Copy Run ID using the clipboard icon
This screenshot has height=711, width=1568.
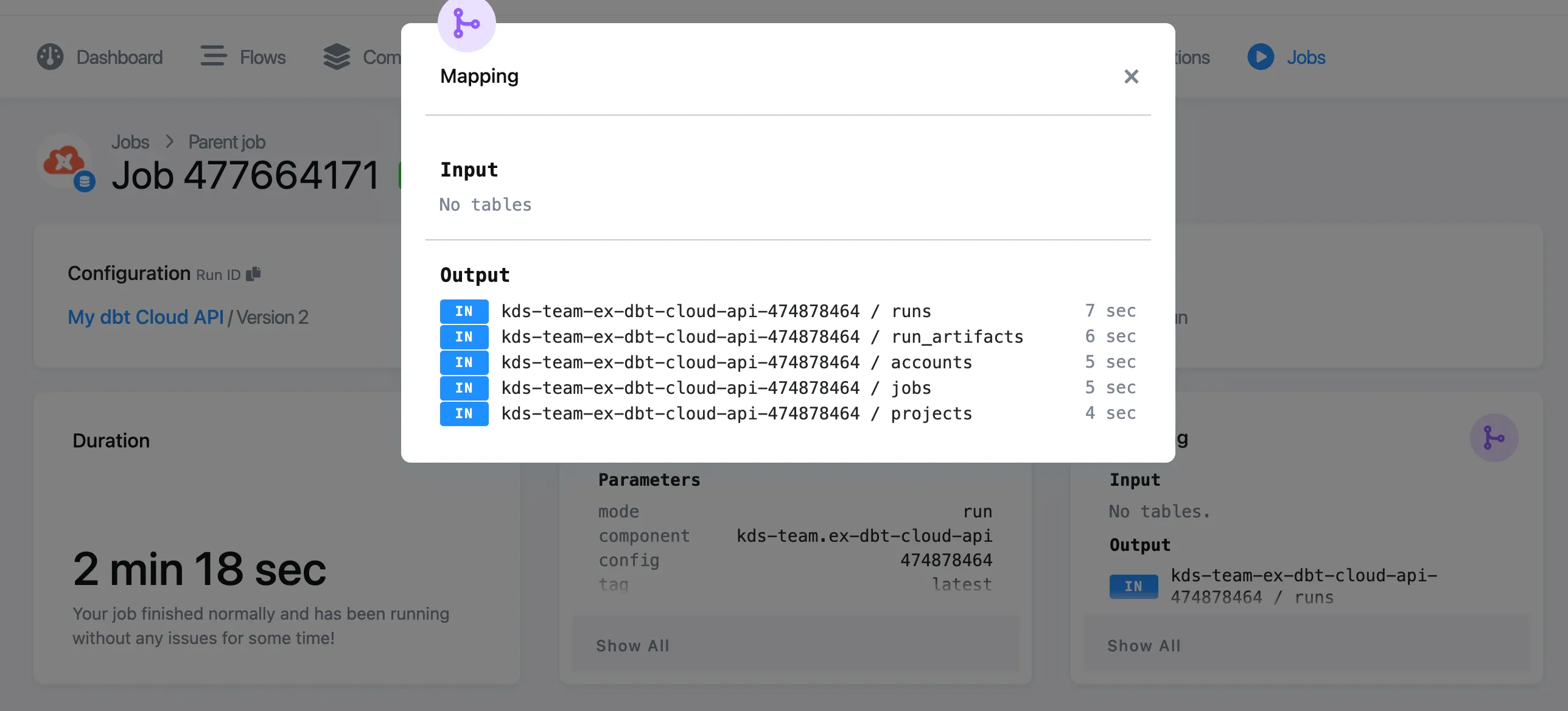(x=253, y=274)
